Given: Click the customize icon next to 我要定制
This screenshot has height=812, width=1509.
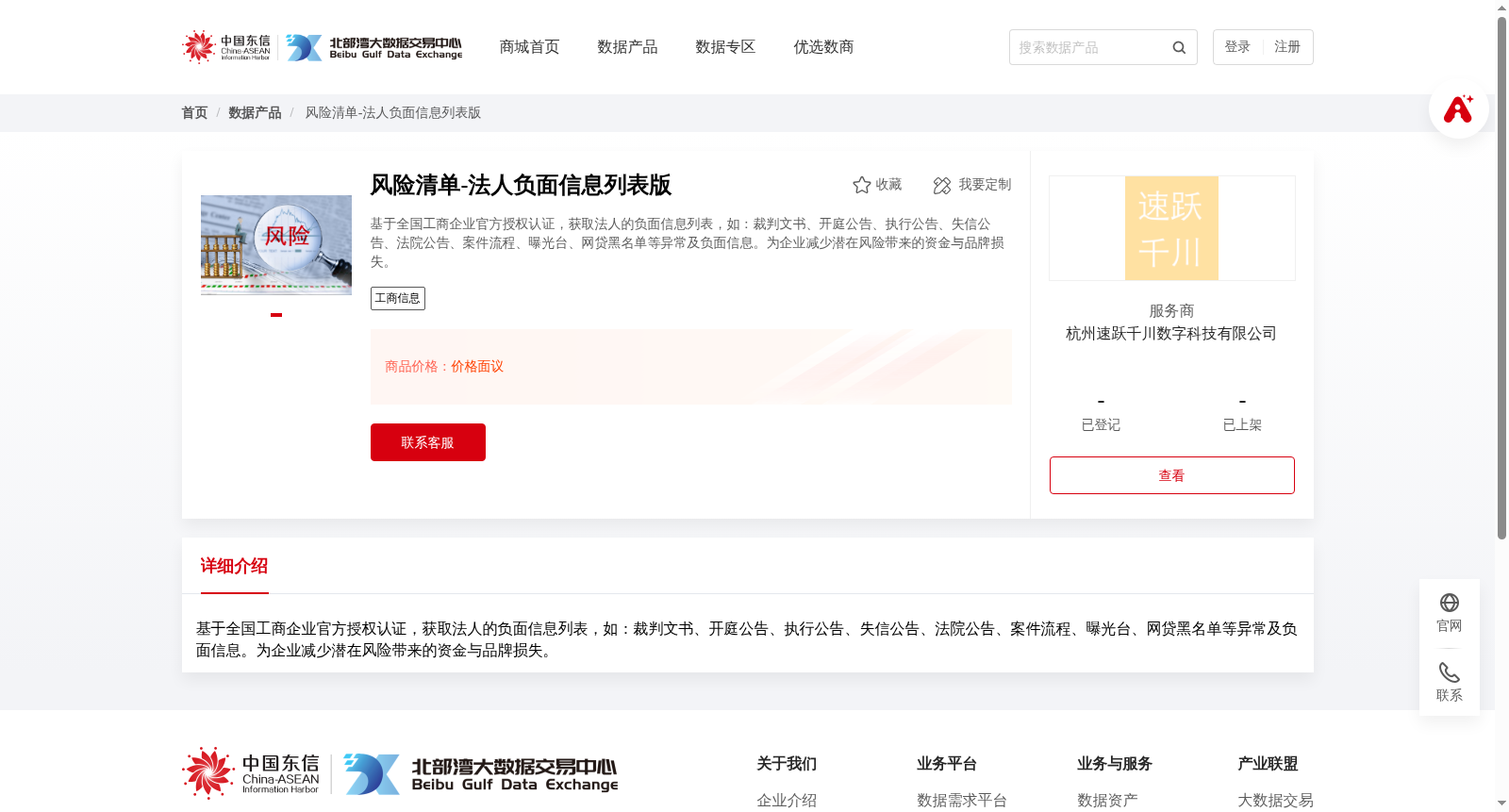Looking at the screenshot, I should tap(941, 185).
